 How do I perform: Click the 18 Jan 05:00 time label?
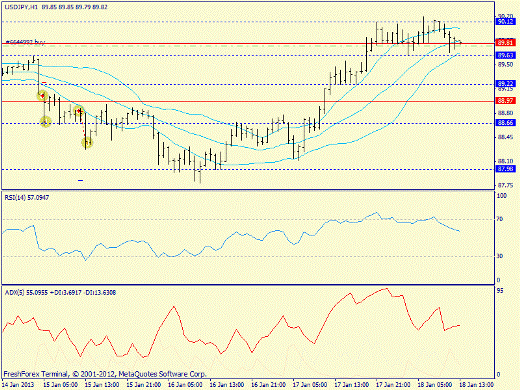(435, 385)
